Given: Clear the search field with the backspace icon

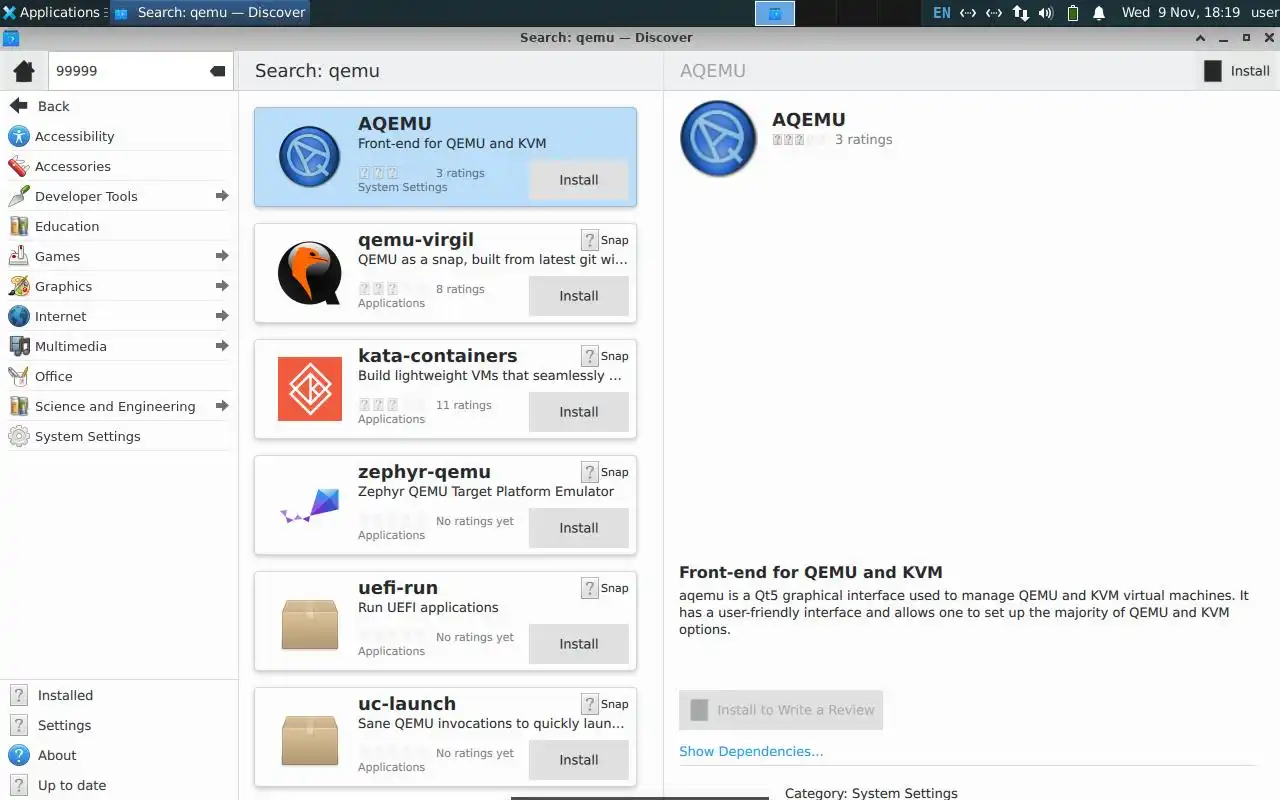Looking at the screenshot, I should (x=218, y=71).
